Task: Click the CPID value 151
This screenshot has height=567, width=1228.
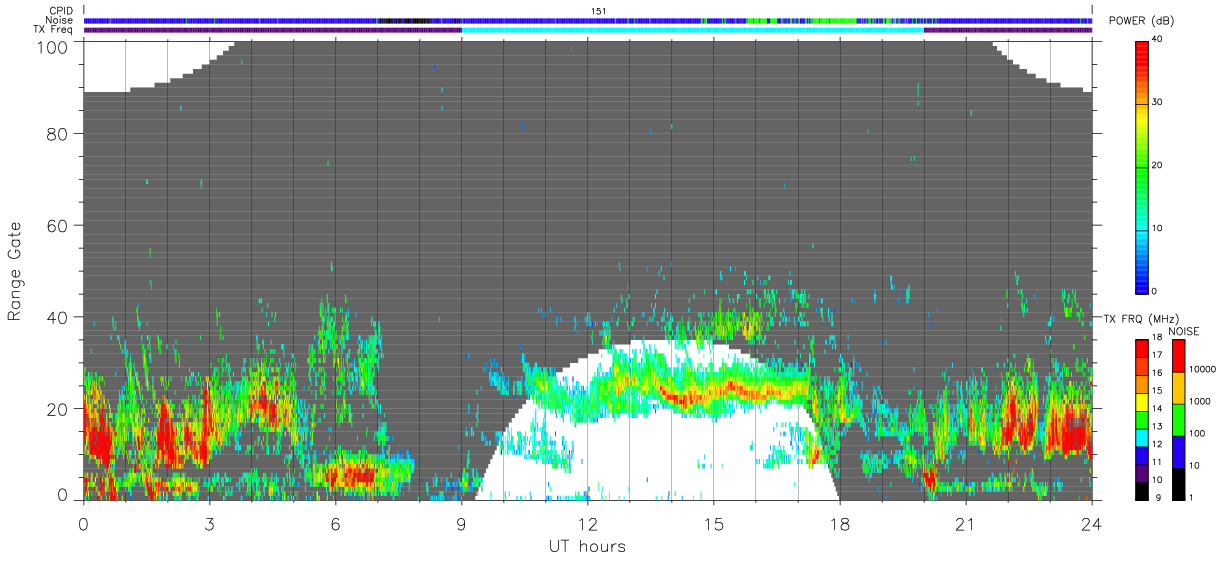Action: (x=599, y=11)
